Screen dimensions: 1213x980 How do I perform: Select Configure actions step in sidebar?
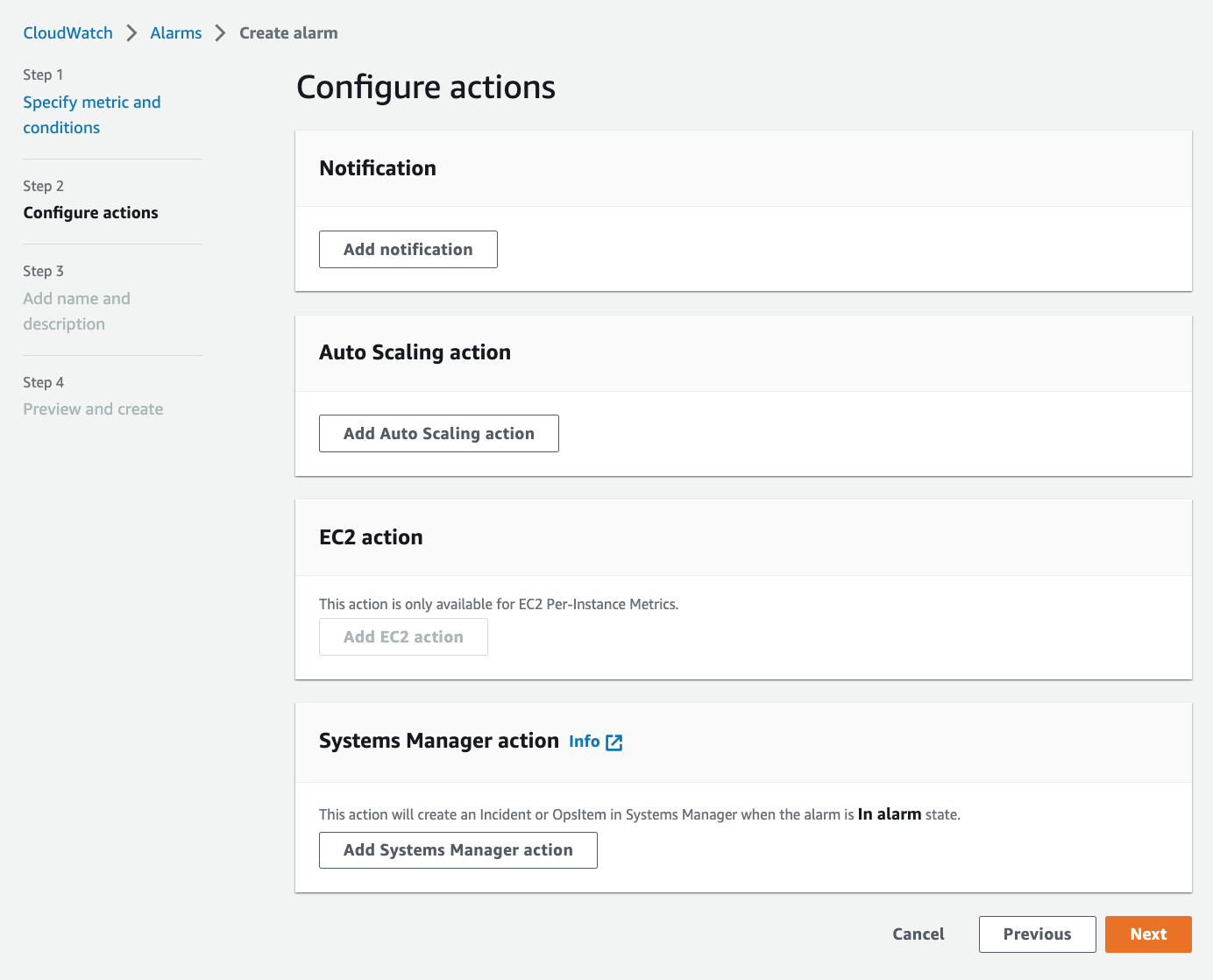(x=90, y=213)
